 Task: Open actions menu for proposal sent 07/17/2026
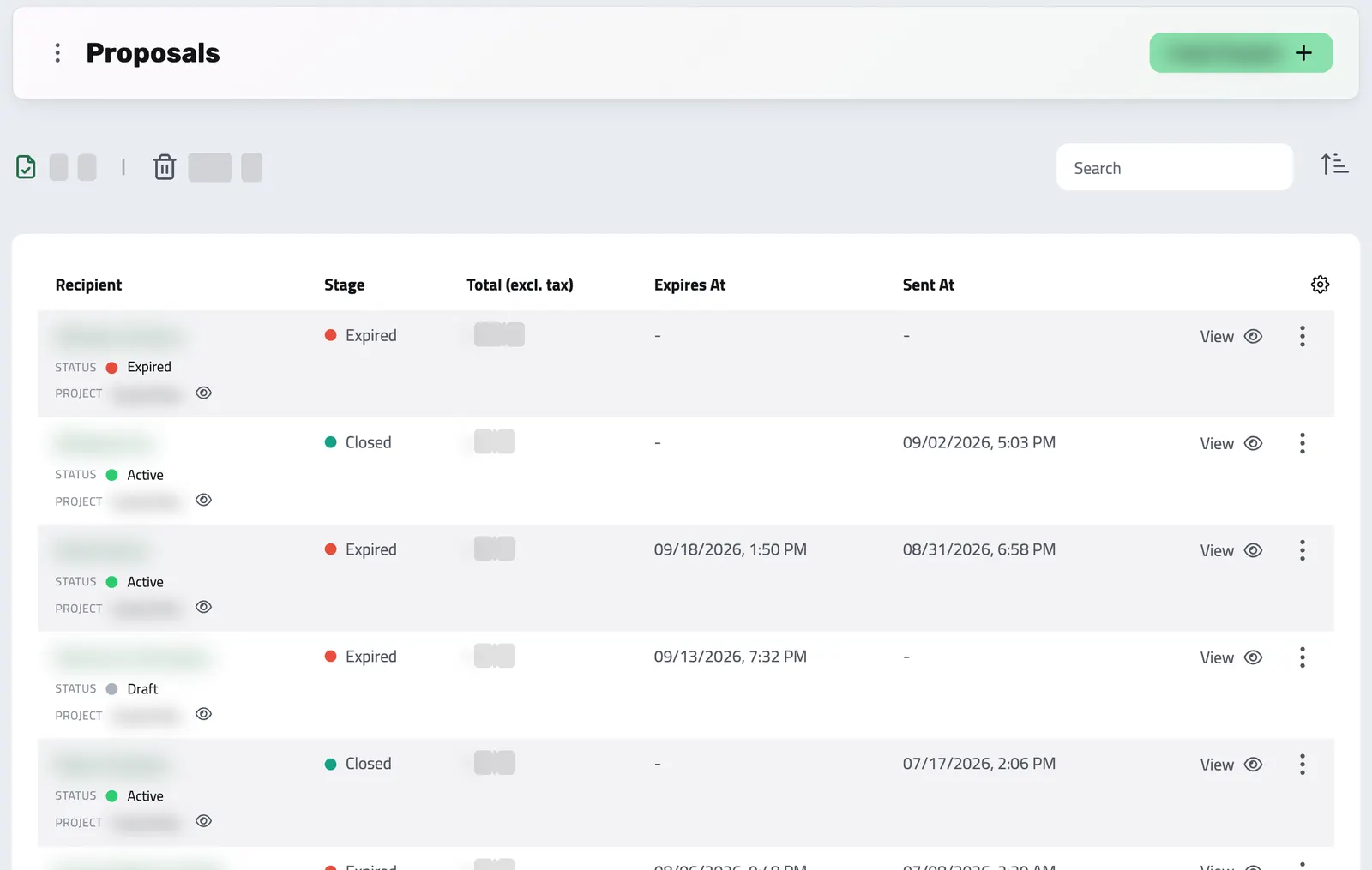click(x=1302, y=765)
